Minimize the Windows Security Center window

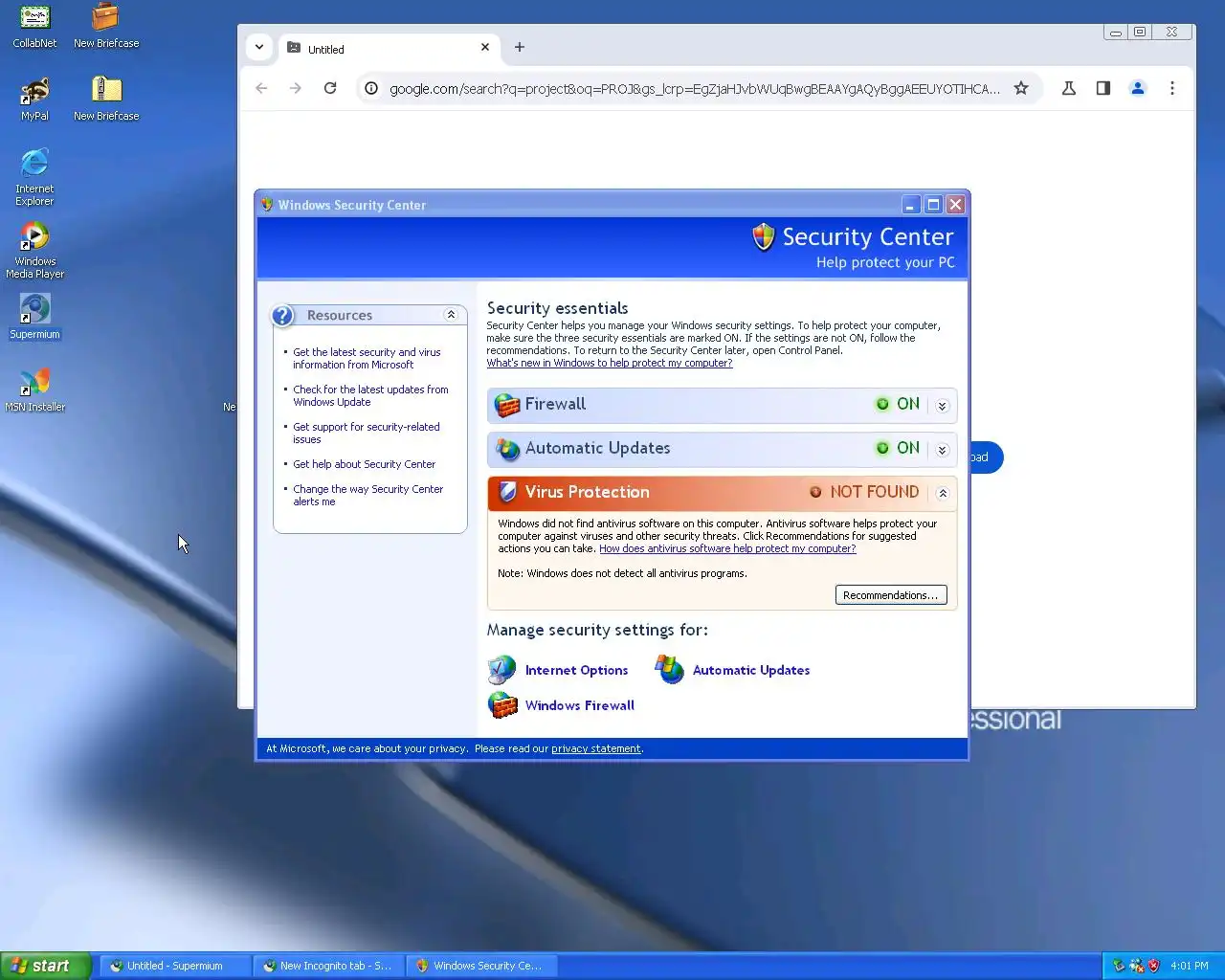pyautogui.click(x=911, y=205)
